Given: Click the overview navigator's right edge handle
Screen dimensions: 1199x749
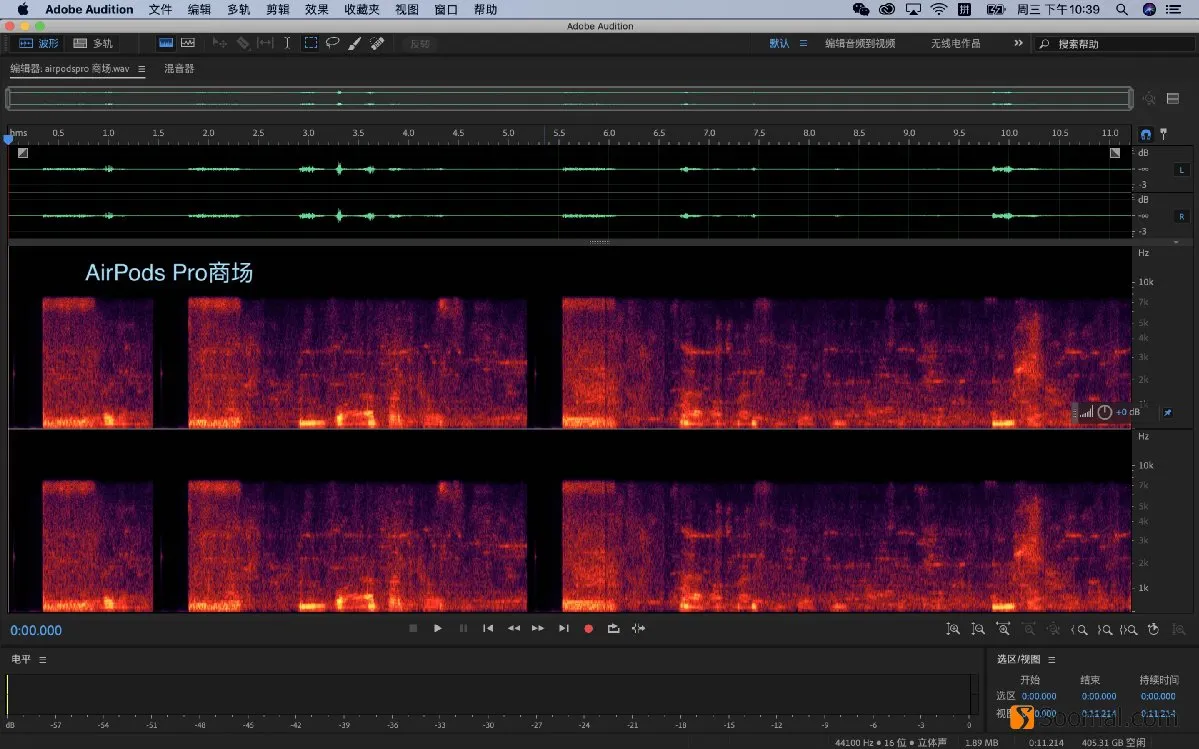Looking at the screenshot, I should pyautogui.click(x=1130, y=99).
